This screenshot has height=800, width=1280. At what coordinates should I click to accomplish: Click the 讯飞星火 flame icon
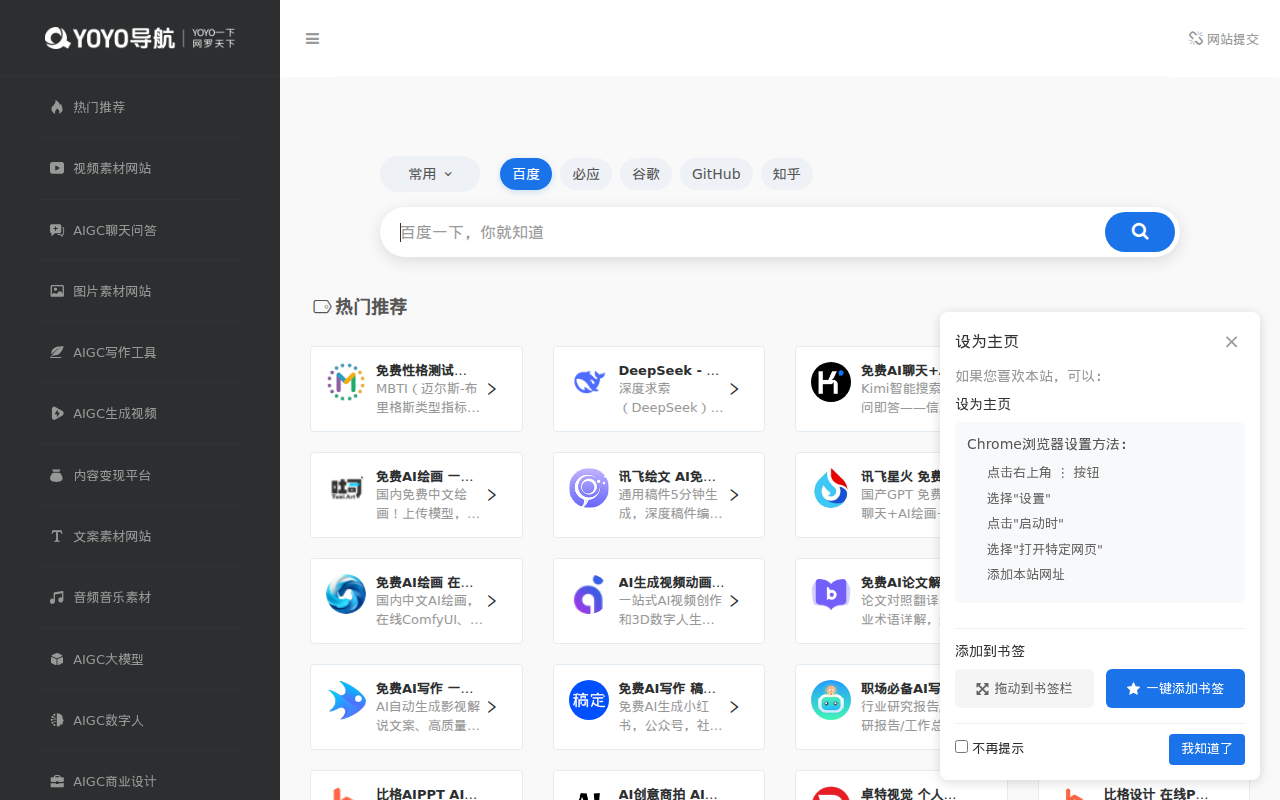click(831, 488)
